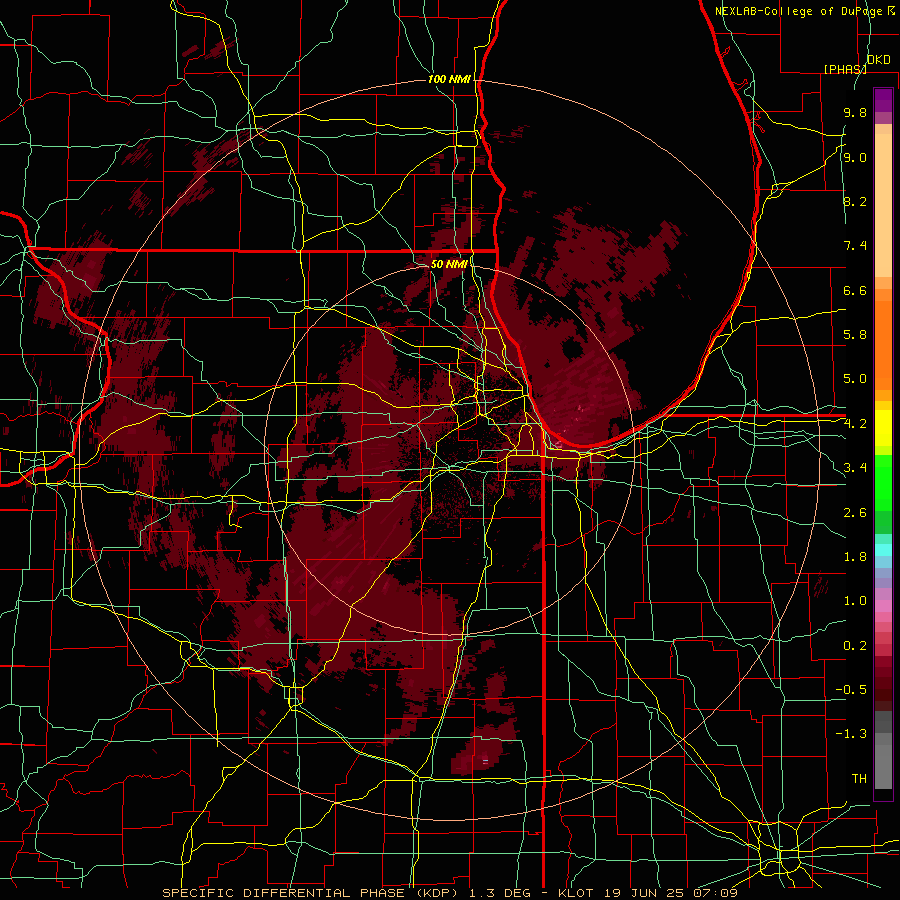Click the TH threshold label on scale
The image size is (900, 900).
[859, 779]
